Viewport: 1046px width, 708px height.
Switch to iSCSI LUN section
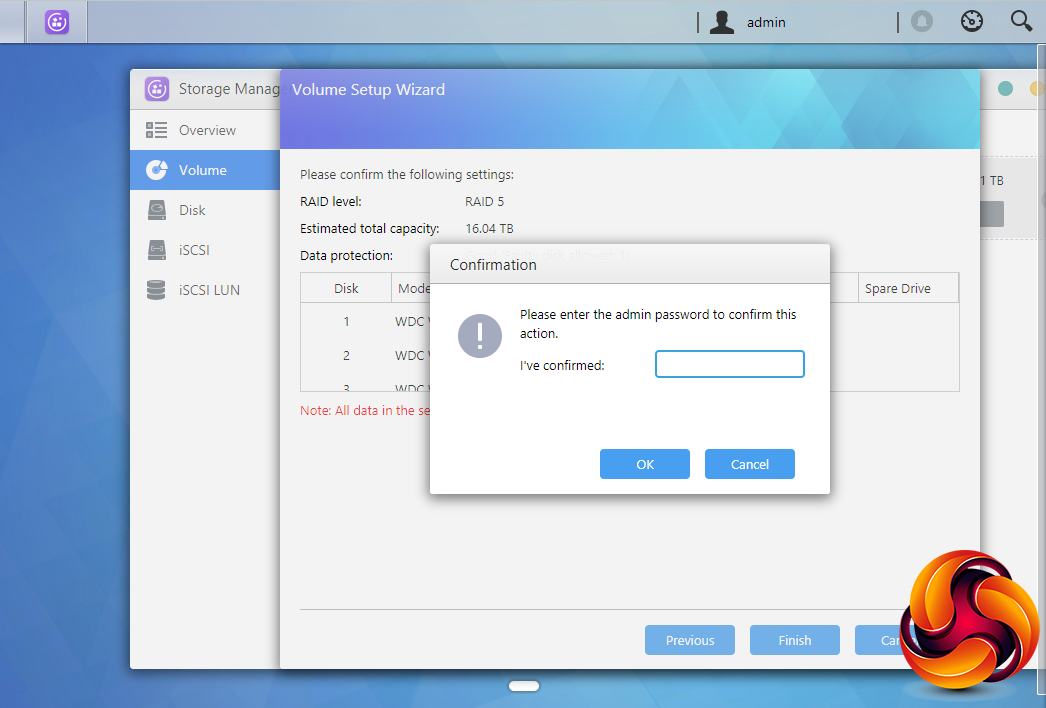(x=205, y=290)
